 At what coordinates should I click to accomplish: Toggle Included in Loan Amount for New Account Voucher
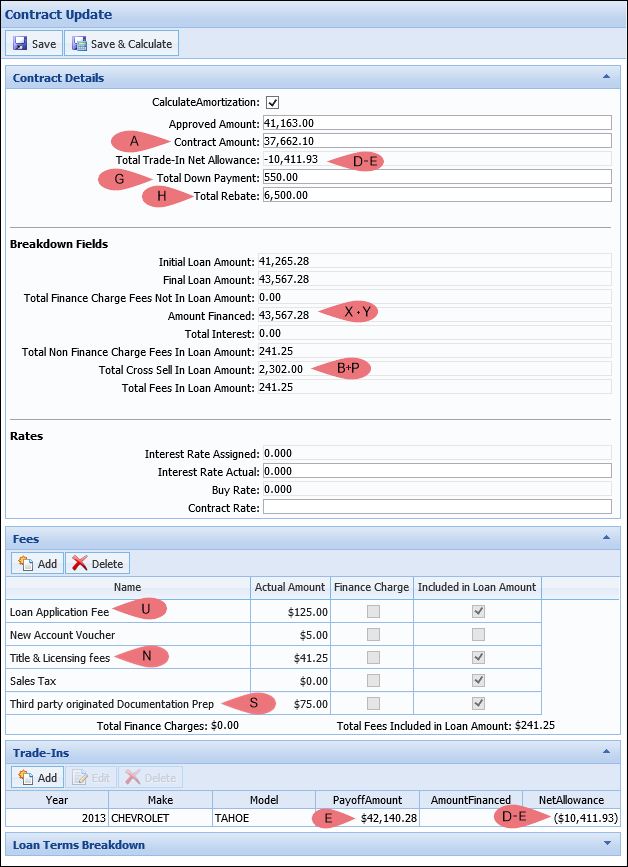479,634
